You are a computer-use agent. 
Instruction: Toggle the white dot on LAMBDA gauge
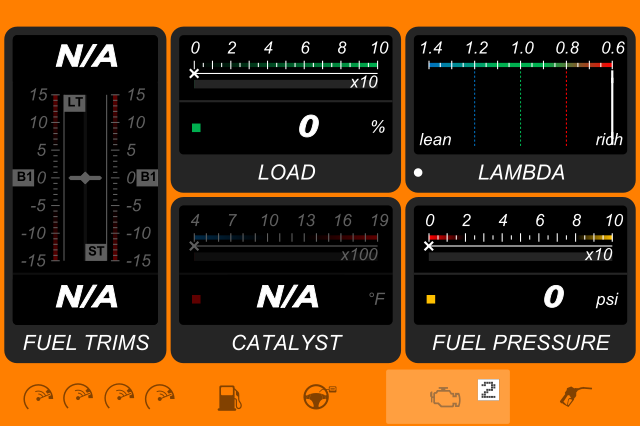tap(418, 173)
